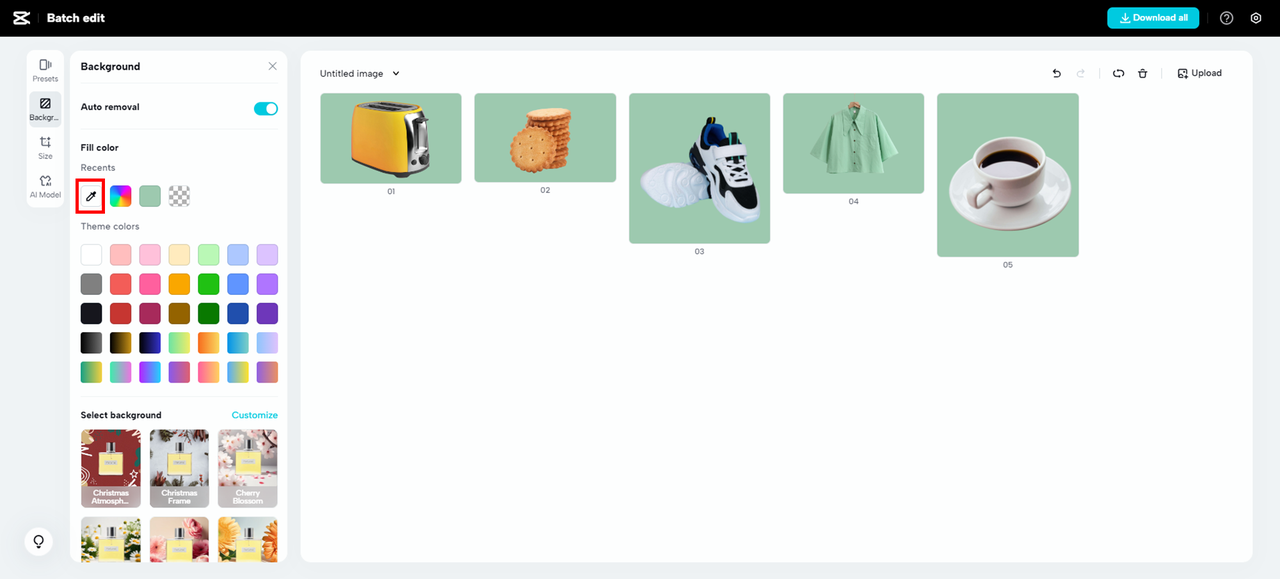Open the Untitled image name dropdown

click(360, 73)
